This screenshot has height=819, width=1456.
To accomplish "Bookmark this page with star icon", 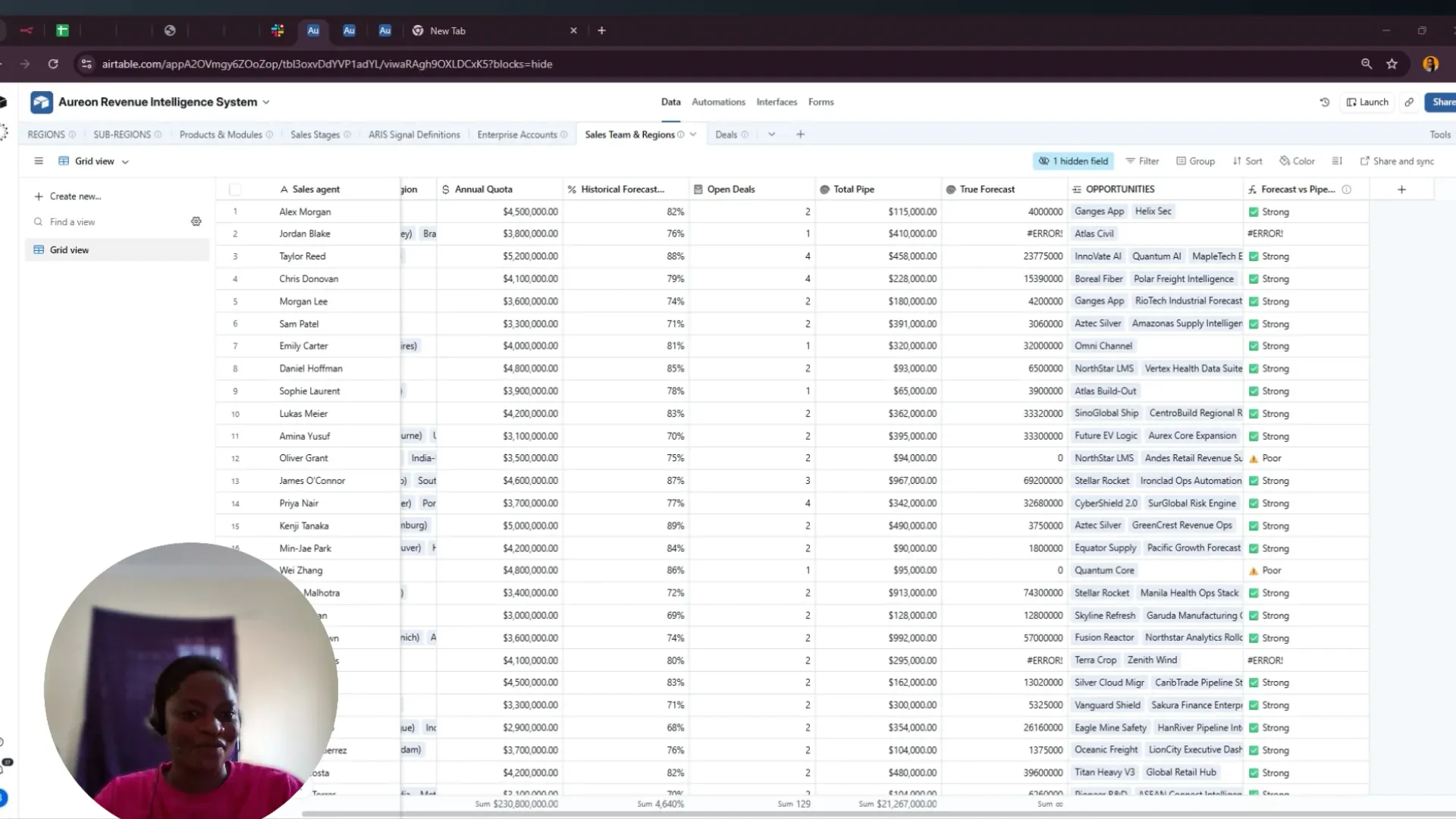I will pos(1392,64).
